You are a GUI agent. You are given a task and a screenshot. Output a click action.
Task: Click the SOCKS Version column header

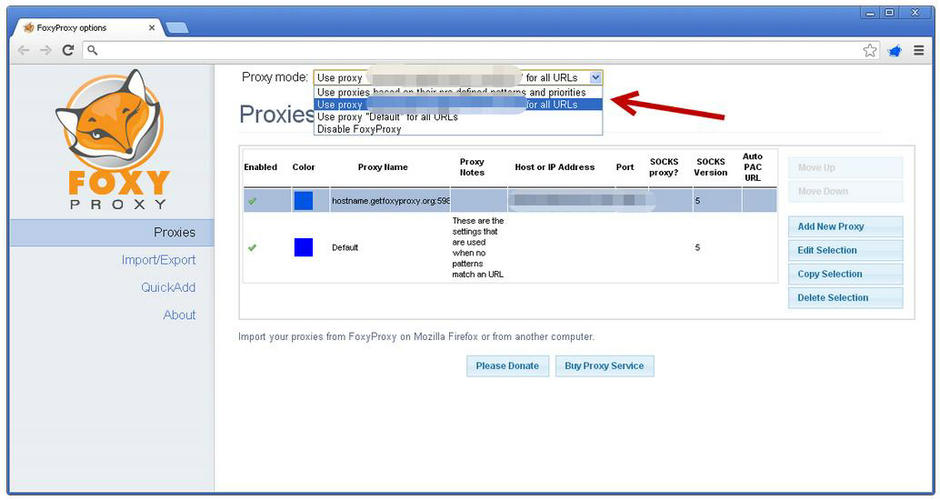[710, 167]
